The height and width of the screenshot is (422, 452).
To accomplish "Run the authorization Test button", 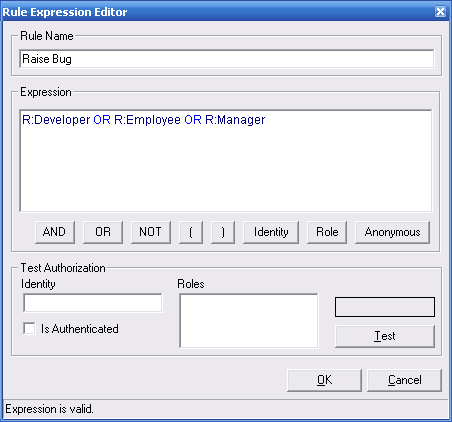I will (385, 336).
